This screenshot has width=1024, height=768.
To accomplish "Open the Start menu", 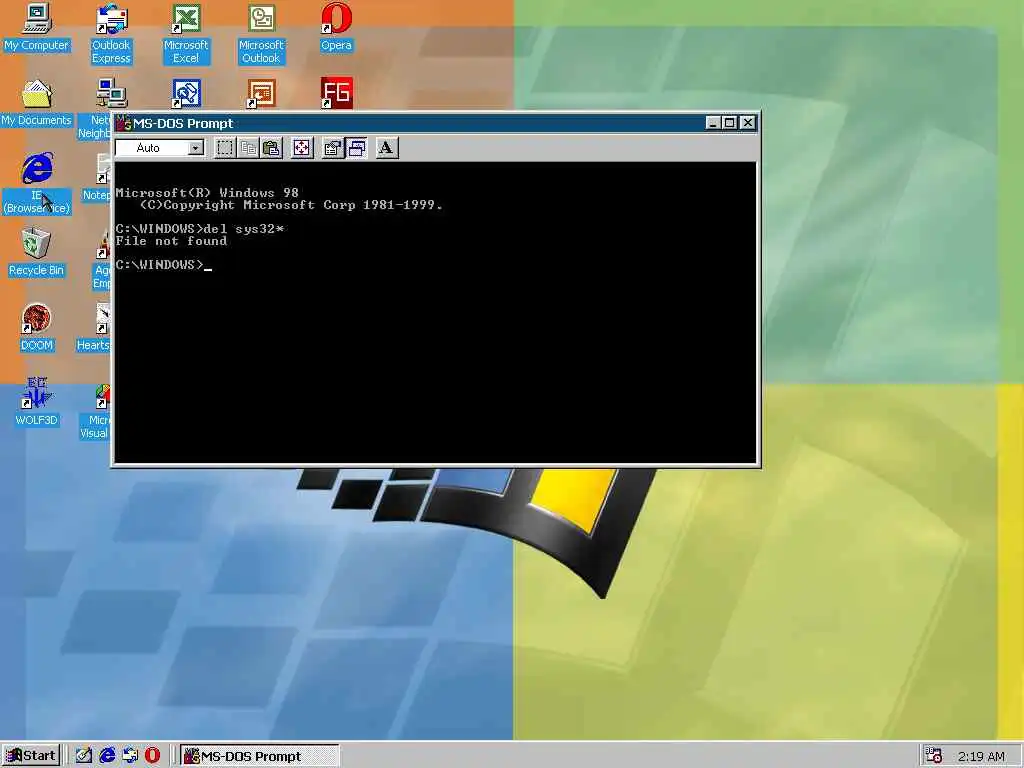I will (x=31, y=756).
